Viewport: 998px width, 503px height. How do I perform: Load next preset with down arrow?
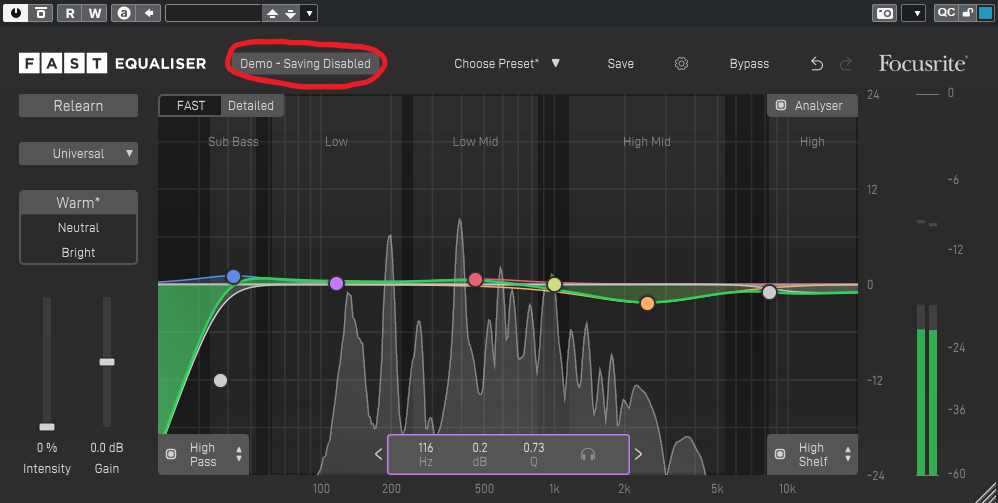[x=290, y=13]
